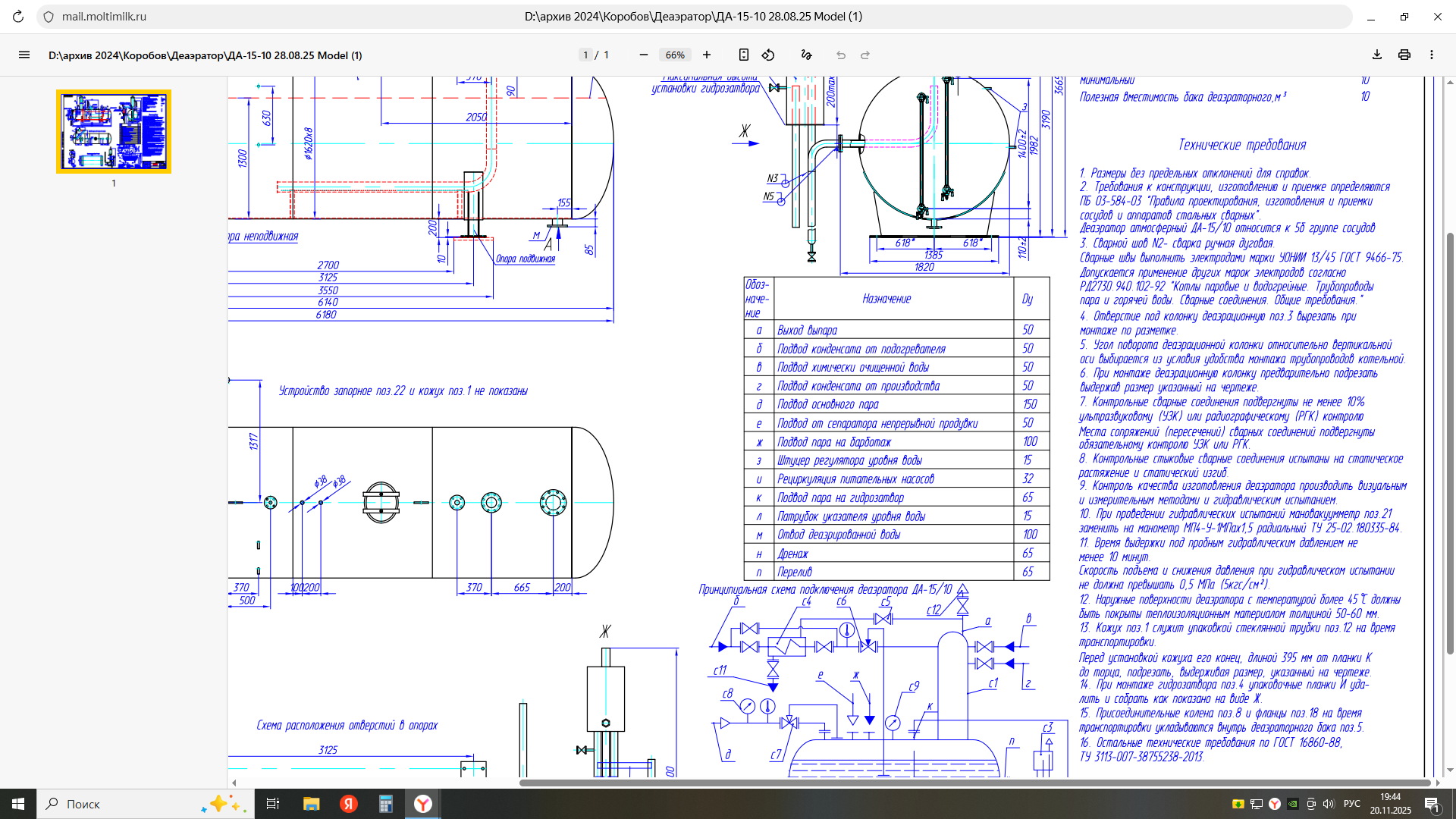Click the mail.moltimilk.ru address bar
1456x819 pixels.
104,16
